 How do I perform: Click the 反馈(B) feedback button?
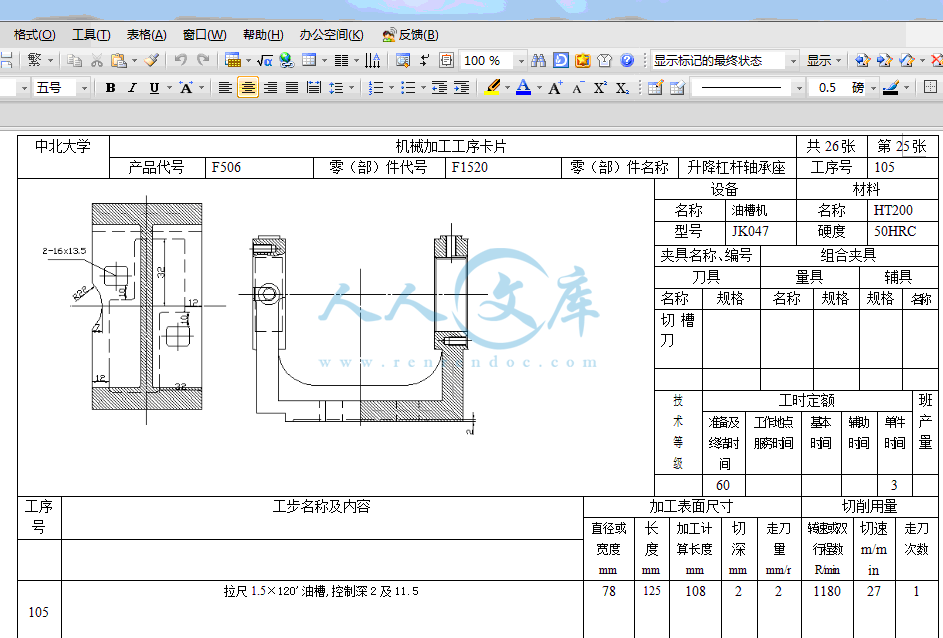tap(411, 35)
